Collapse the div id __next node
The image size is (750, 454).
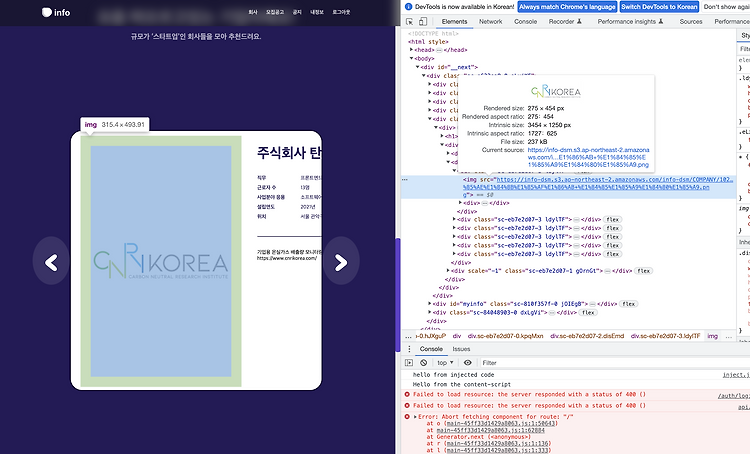point(418,67)
